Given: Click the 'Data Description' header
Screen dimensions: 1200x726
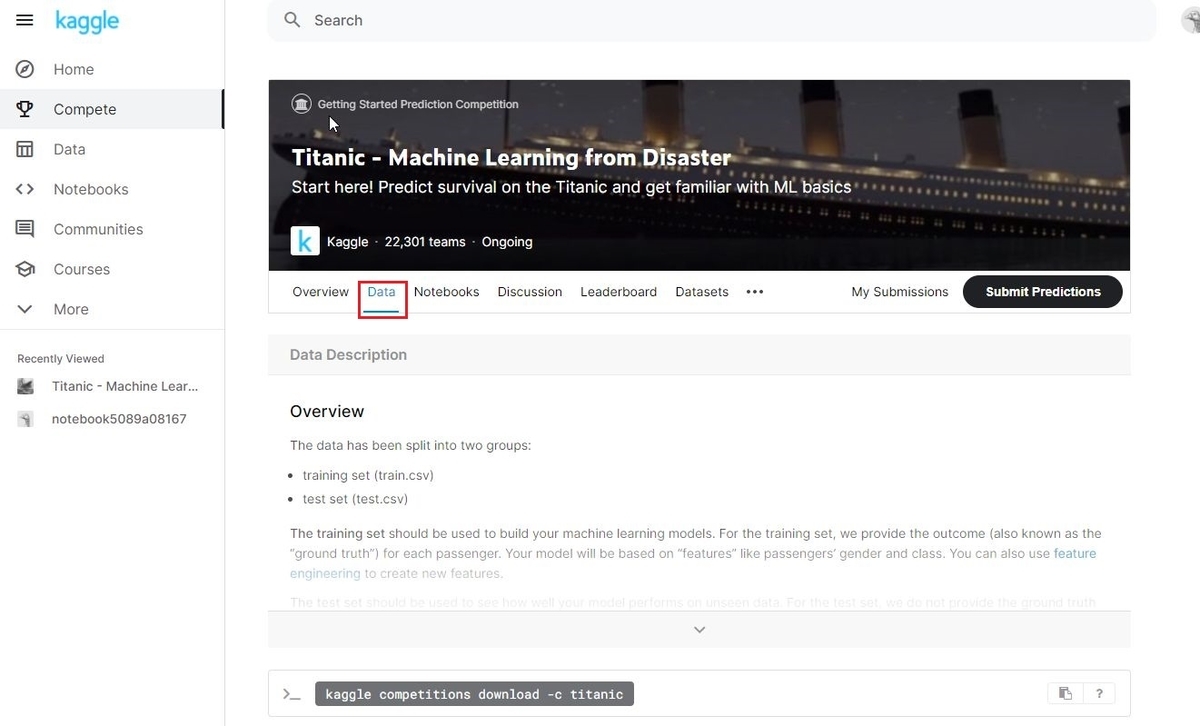Looking at the screenshot, I should pos(348,355).
